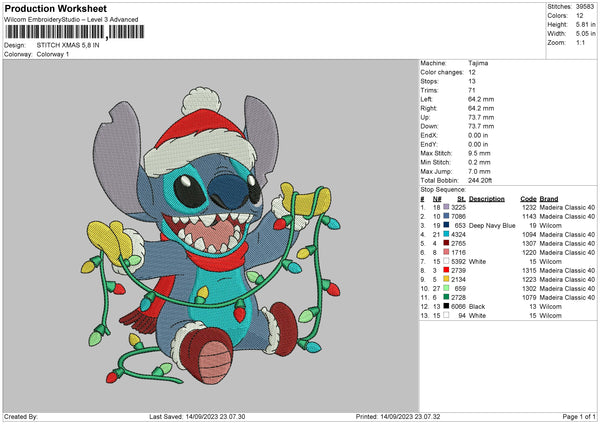The image size is (600, 424).
Task: Click the Total Bobbin value '244.20ft'
Action: pyautogui.click(x=480, y=180)
